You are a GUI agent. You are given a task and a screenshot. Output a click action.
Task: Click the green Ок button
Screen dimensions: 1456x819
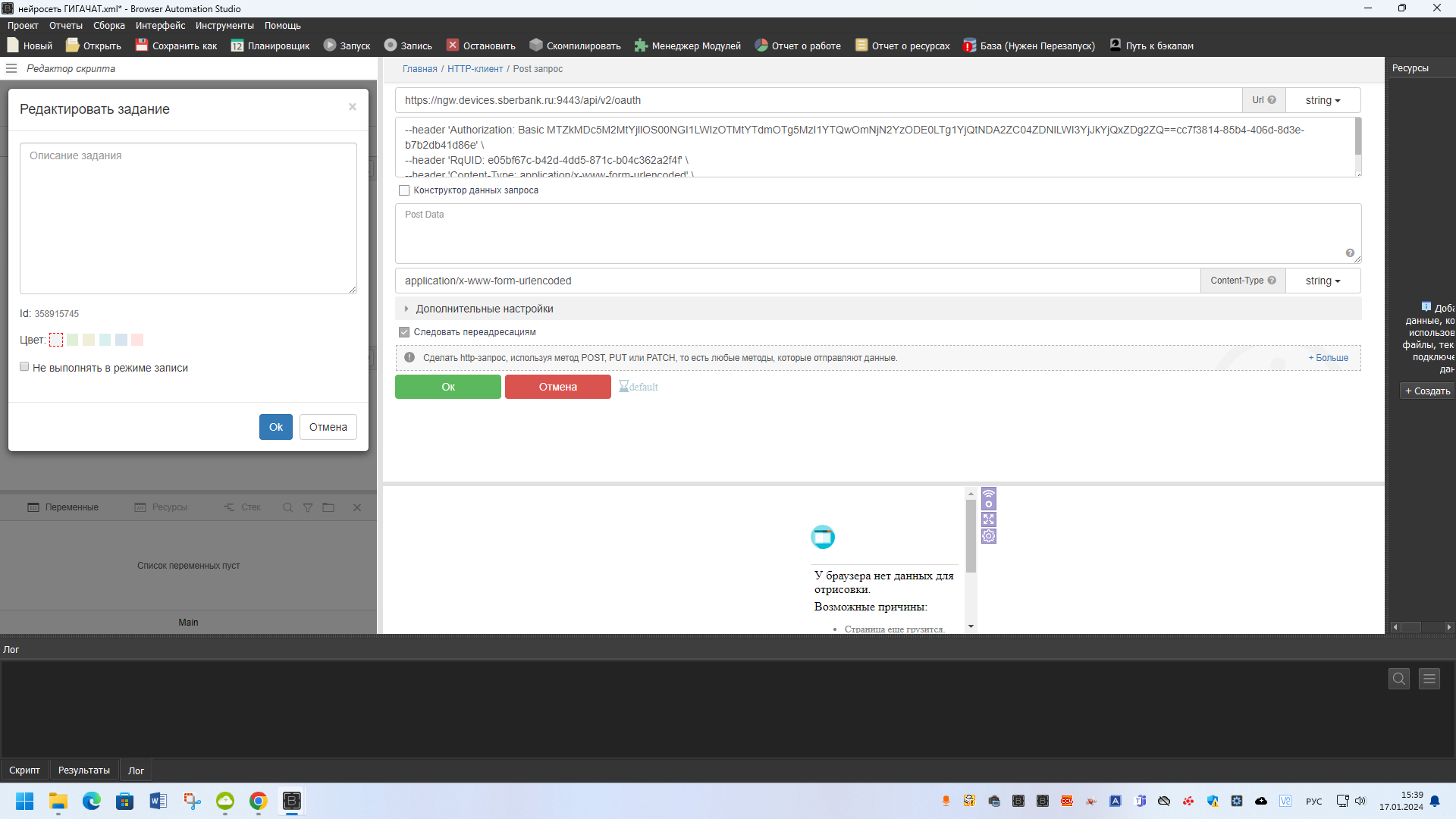(447, 387)
